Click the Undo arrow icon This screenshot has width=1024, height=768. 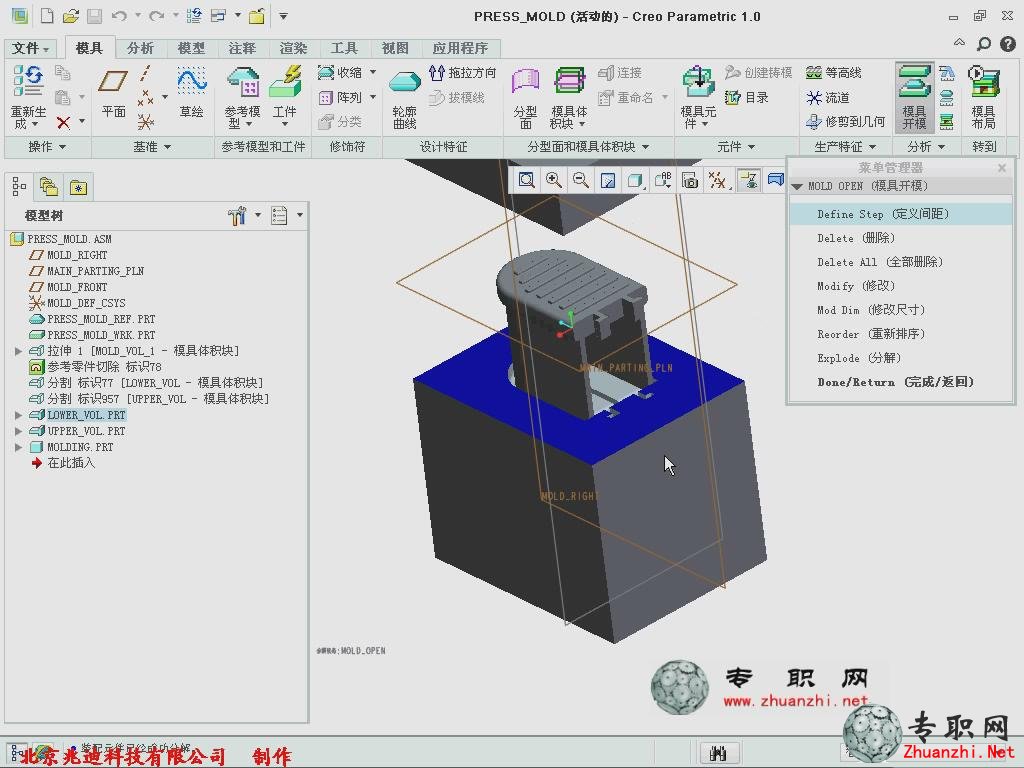pyautogui.click(x=119, y=16)
